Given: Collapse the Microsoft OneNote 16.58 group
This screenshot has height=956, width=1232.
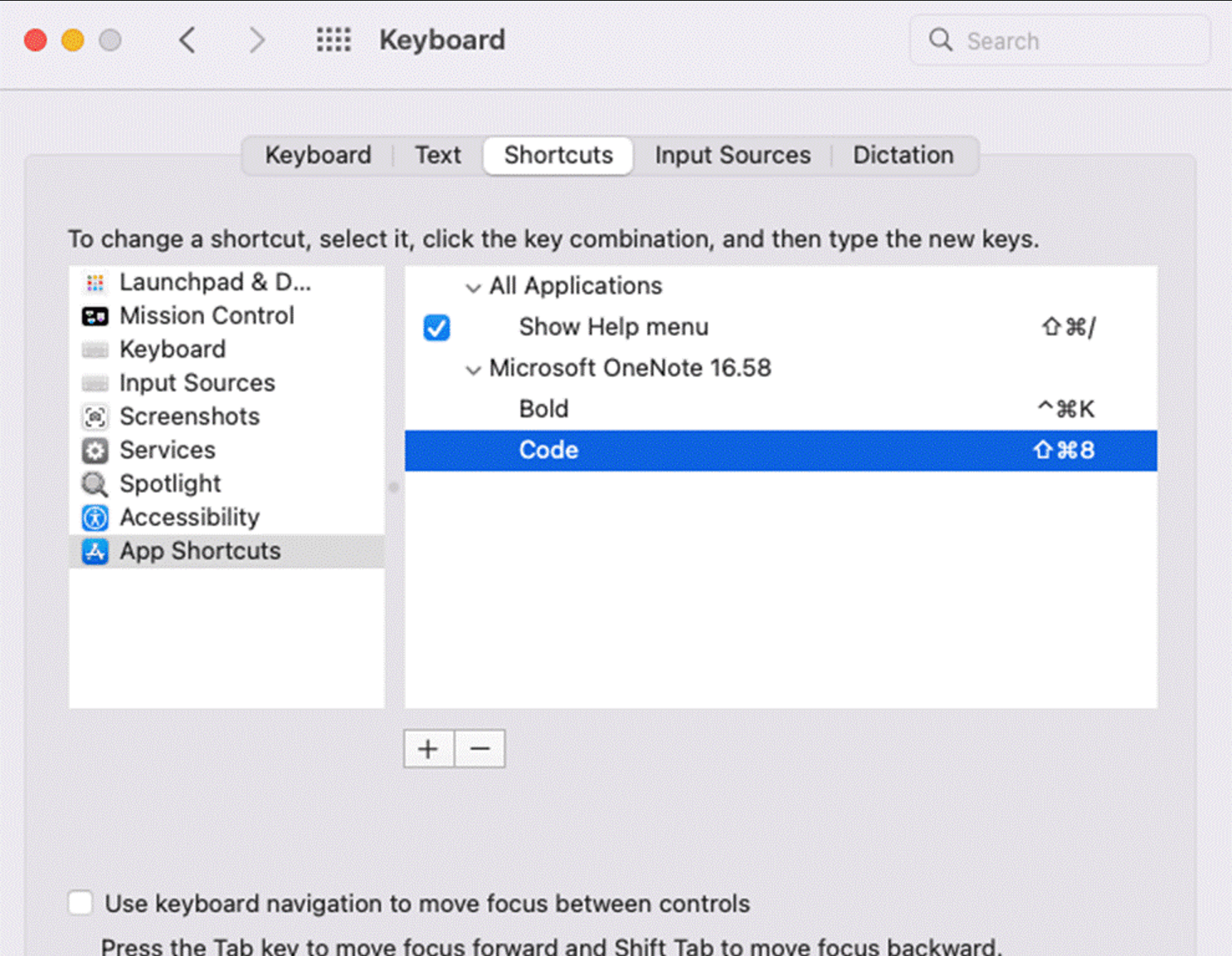Looking at the screenshot, I should pos(473,370).
